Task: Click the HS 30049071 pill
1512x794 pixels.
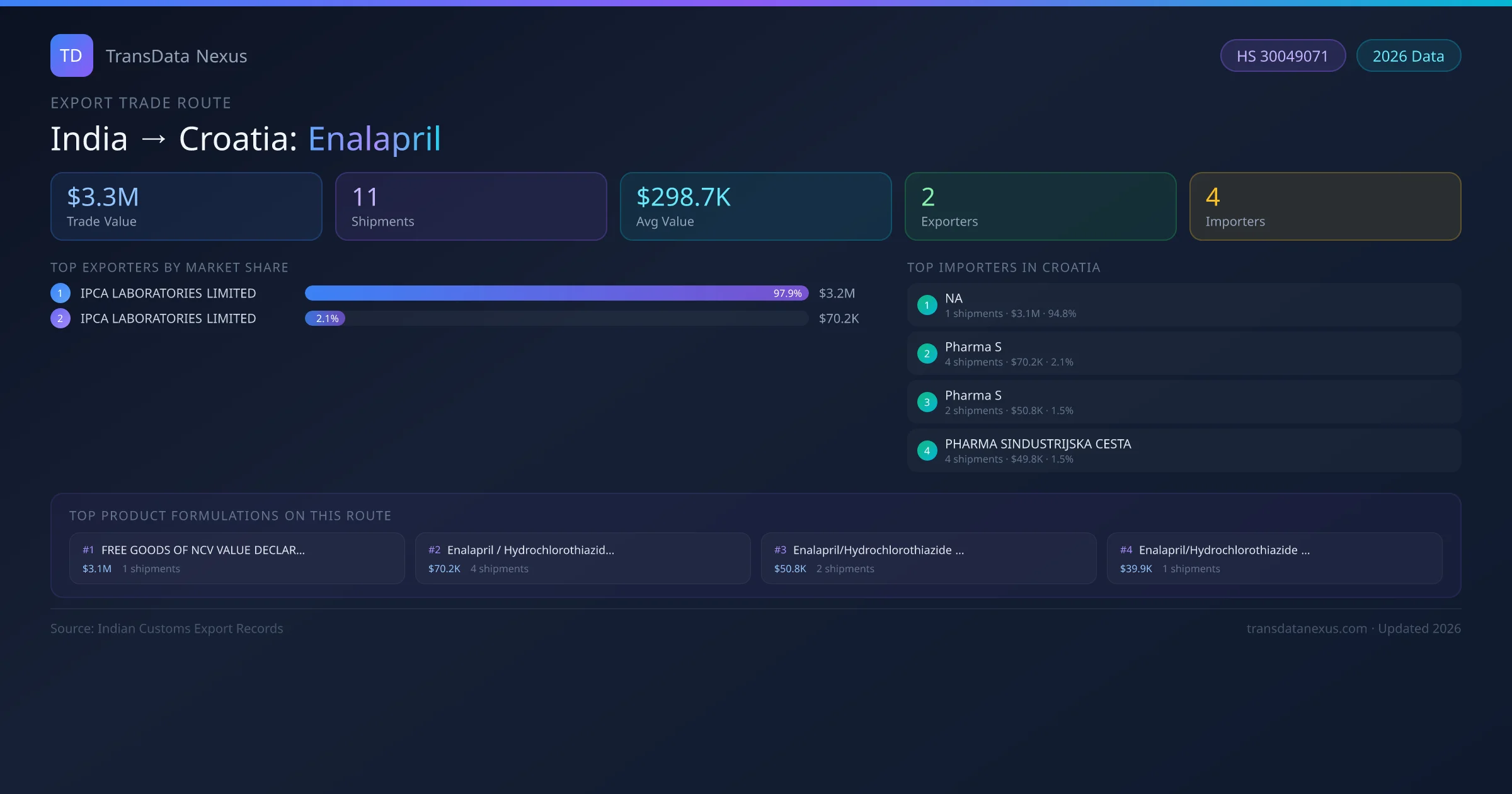Action: tap(1282, 56)
